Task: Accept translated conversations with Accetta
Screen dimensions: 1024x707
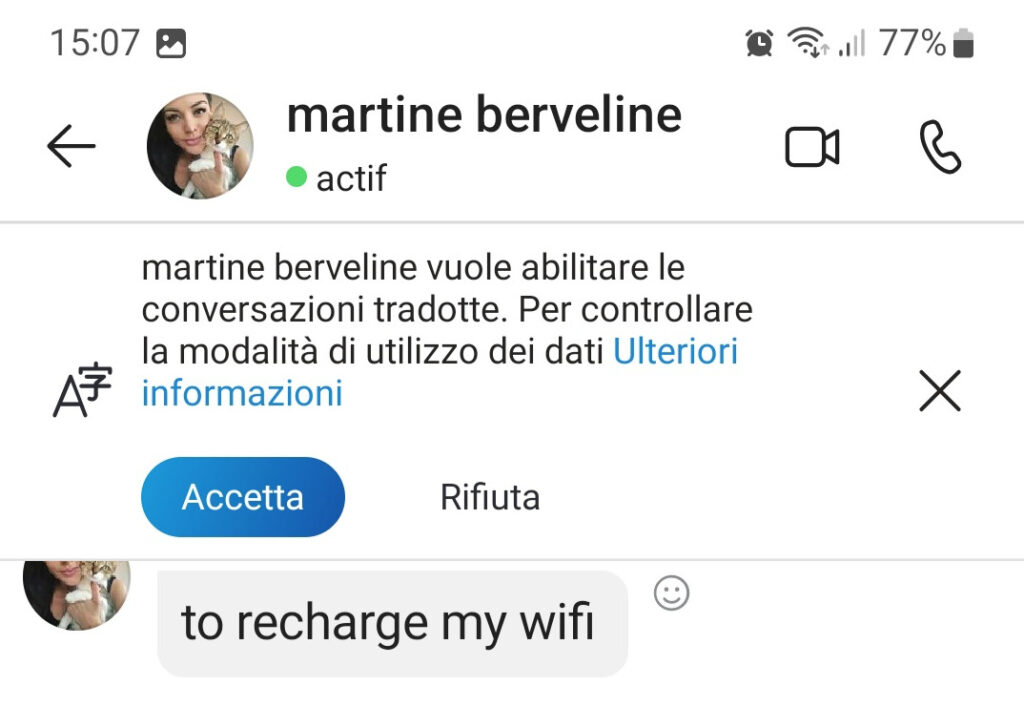Action: click(x=243, y=497)
